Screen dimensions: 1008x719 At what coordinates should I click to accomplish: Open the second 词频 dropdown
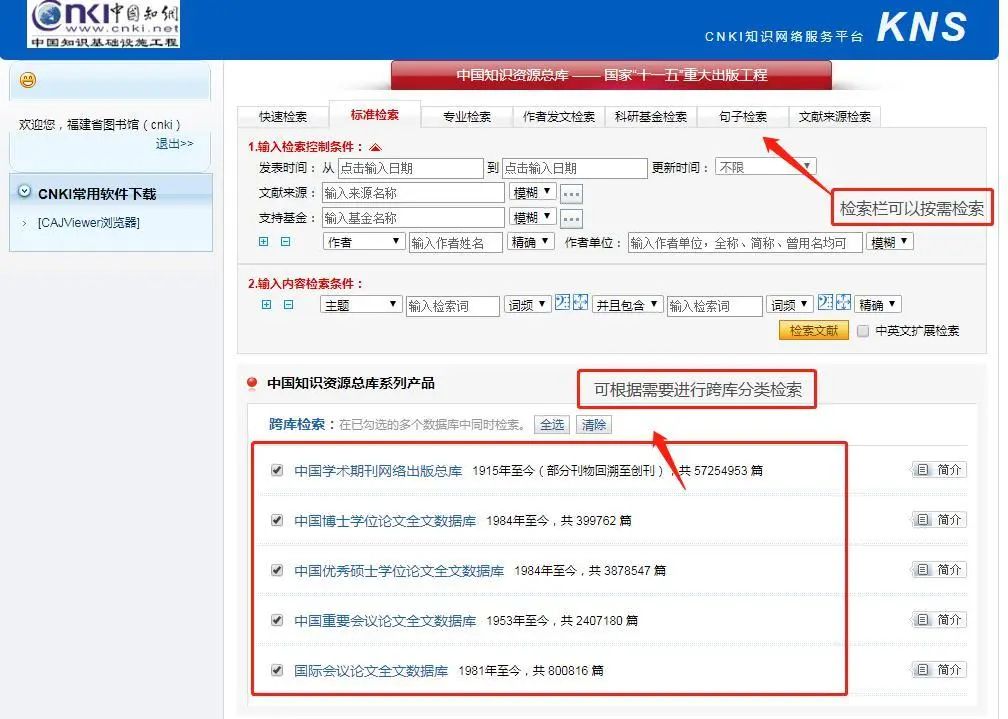(790, 304)
